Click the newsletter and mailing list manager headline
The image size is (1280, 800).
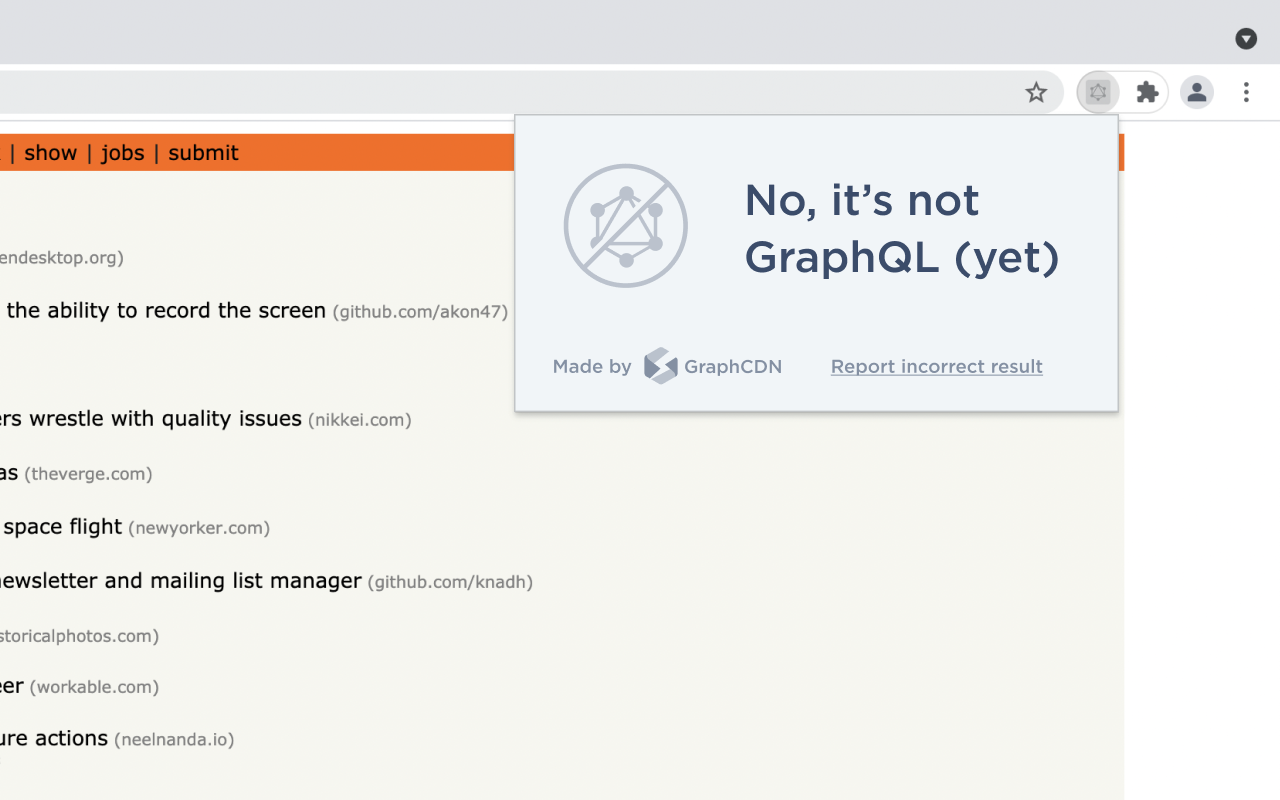[x=180, y=580]
